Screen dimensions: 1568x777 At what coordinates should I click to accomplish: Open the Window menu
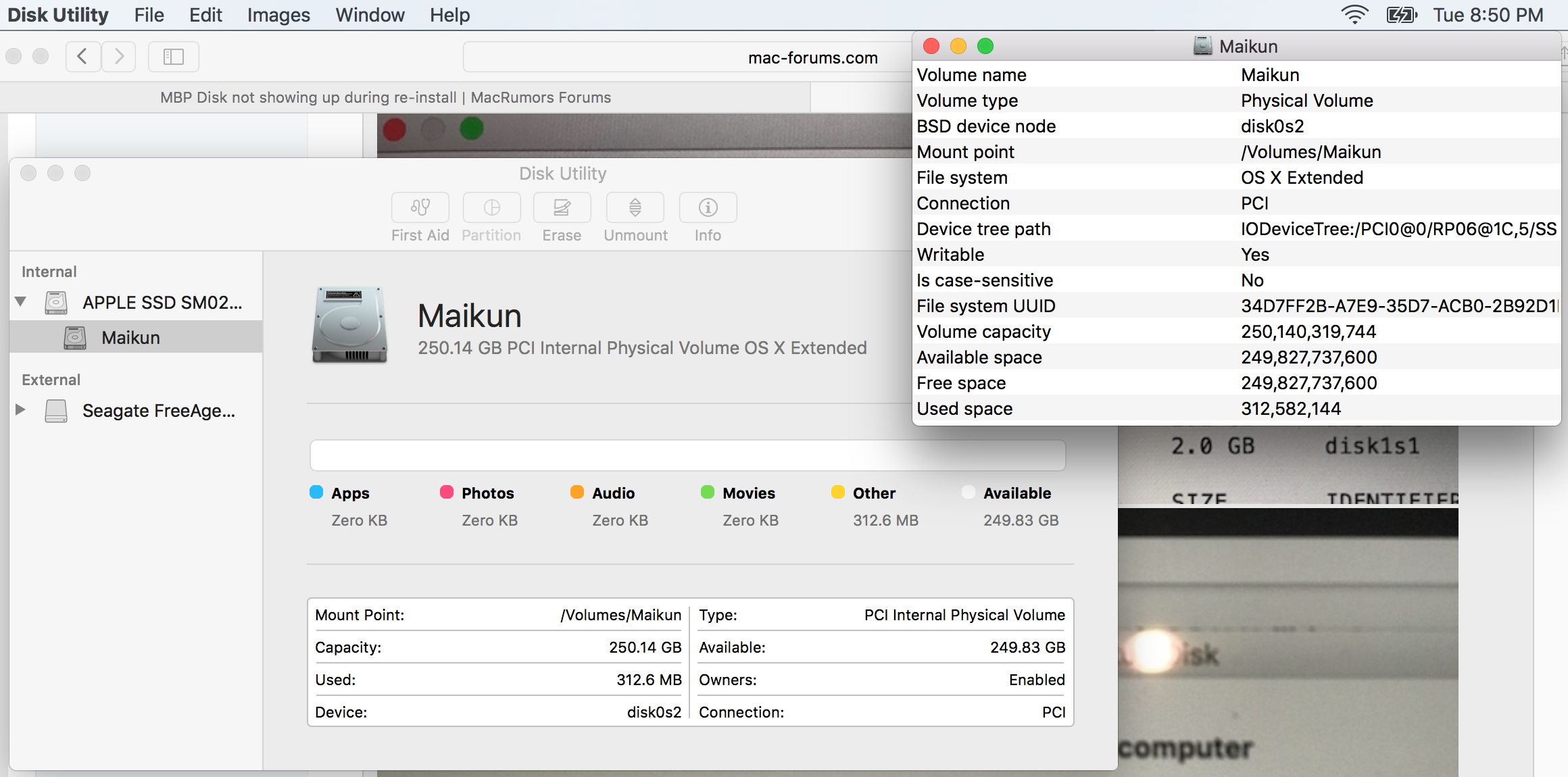click(x=370, y=15)
